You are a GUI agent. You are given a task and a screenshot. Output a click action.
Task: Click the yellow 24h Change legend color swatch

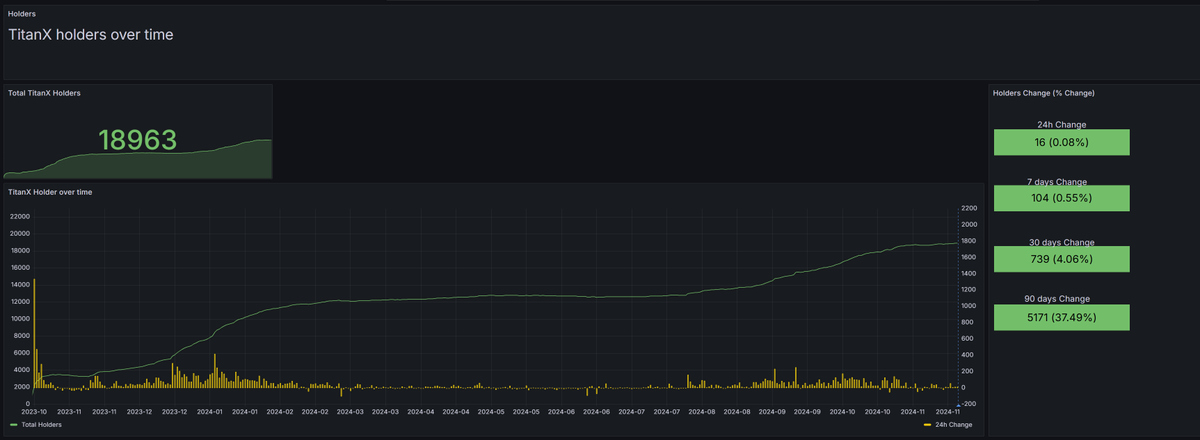(927, 425)
